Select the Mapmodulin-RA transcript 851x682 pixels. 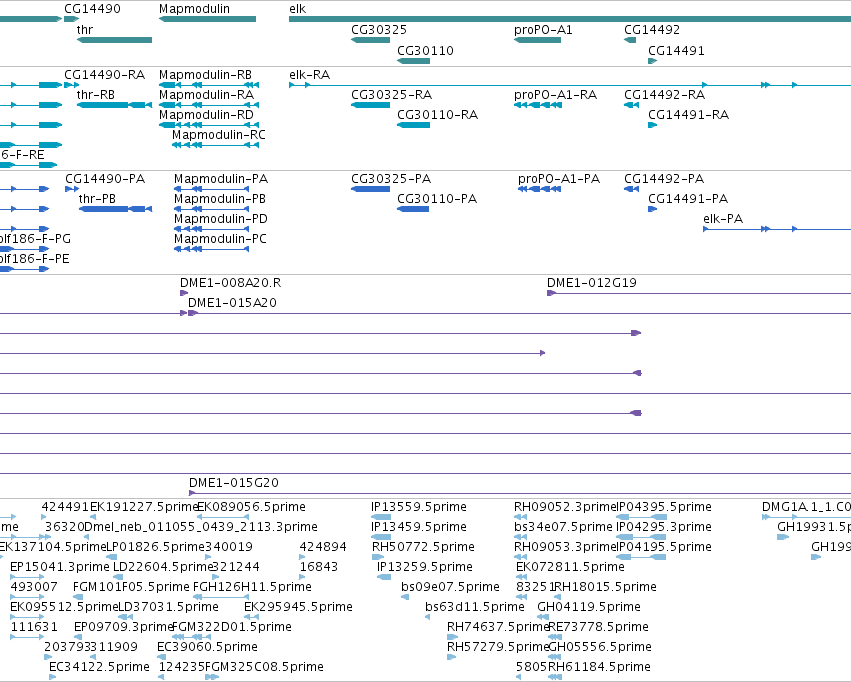(x=206, y=94)
